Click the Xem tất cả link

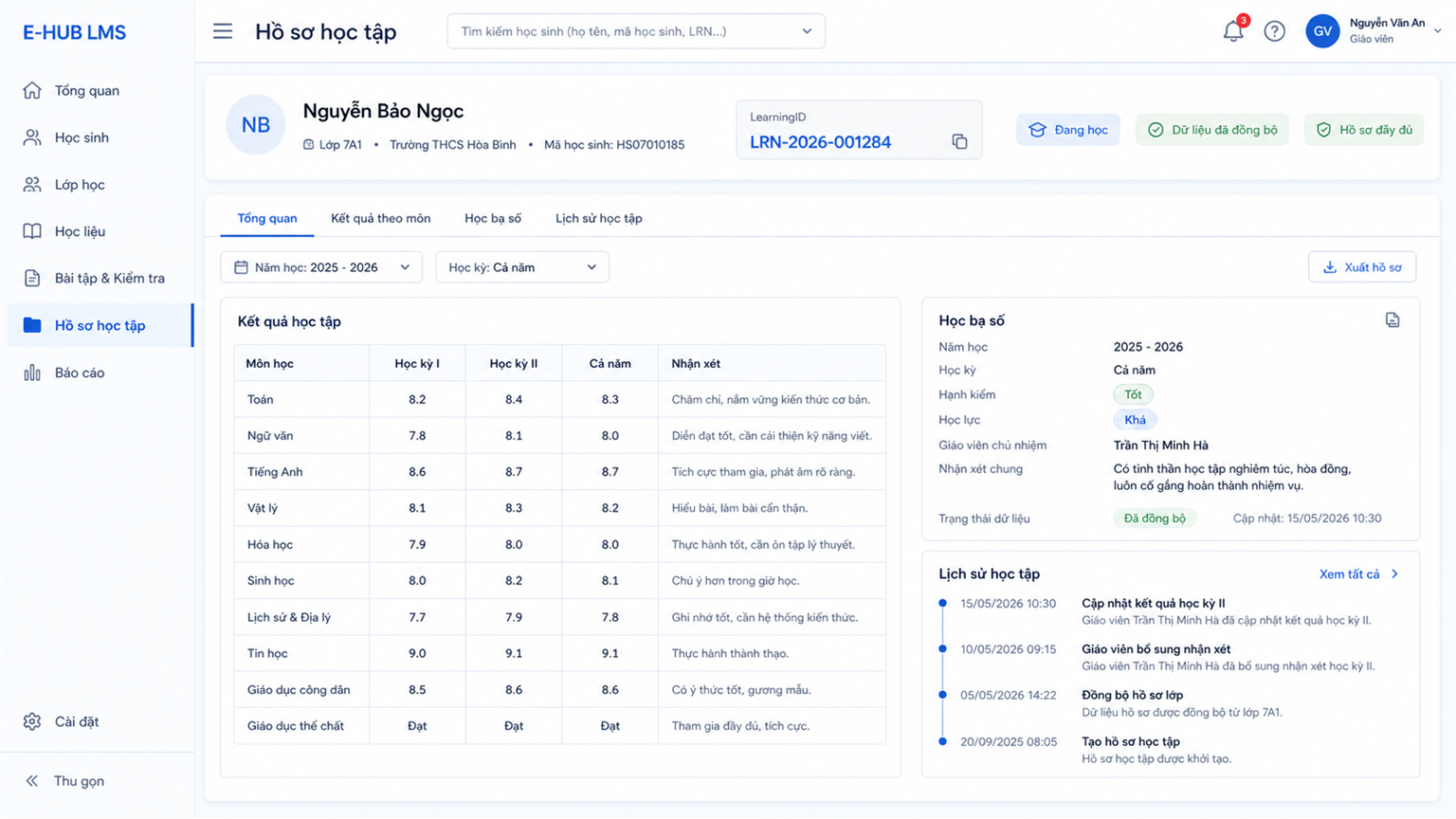(1349, 574)
